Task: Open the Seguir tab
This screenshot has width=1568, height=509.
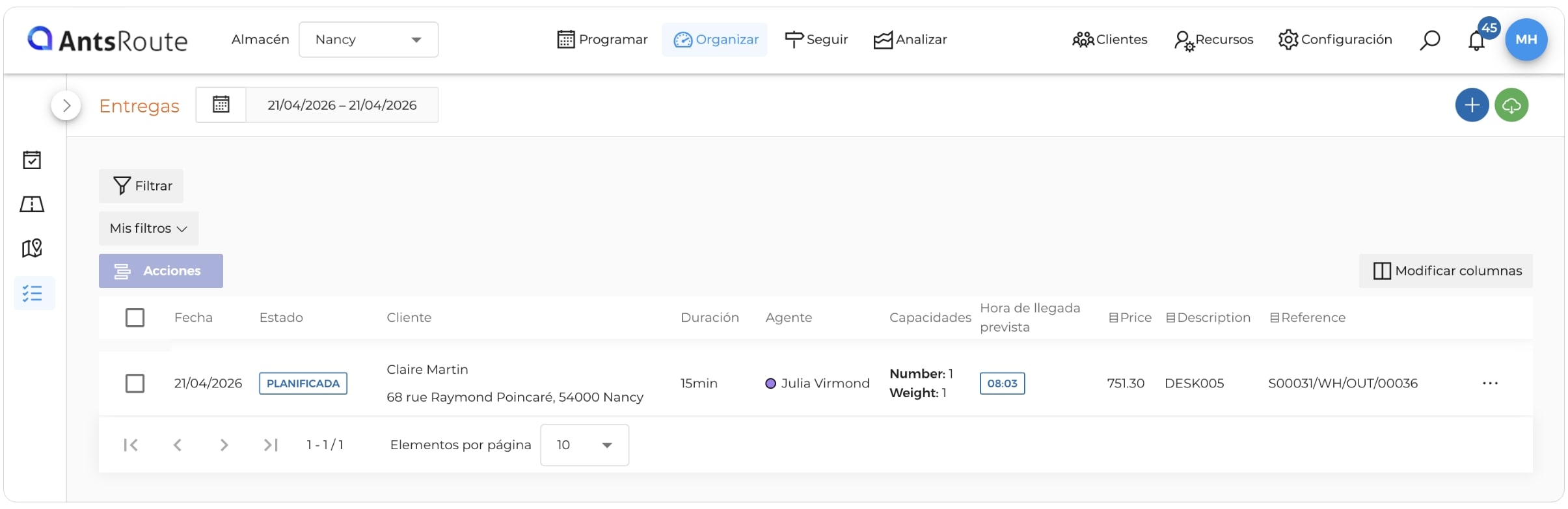Action: [x=817, y=40]
